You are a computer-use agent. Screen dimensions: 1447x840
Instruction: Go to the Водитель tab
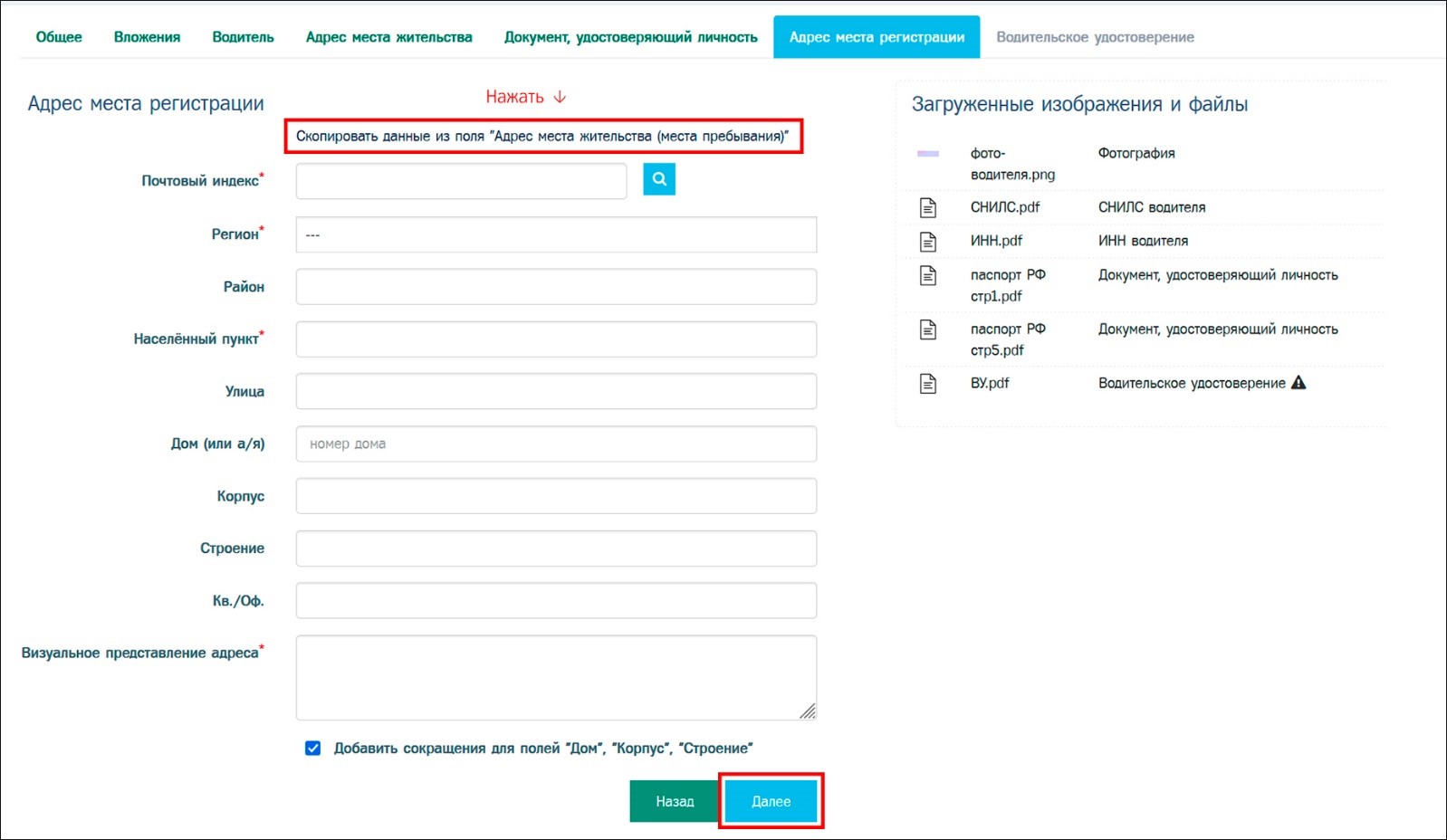[243, 37]
